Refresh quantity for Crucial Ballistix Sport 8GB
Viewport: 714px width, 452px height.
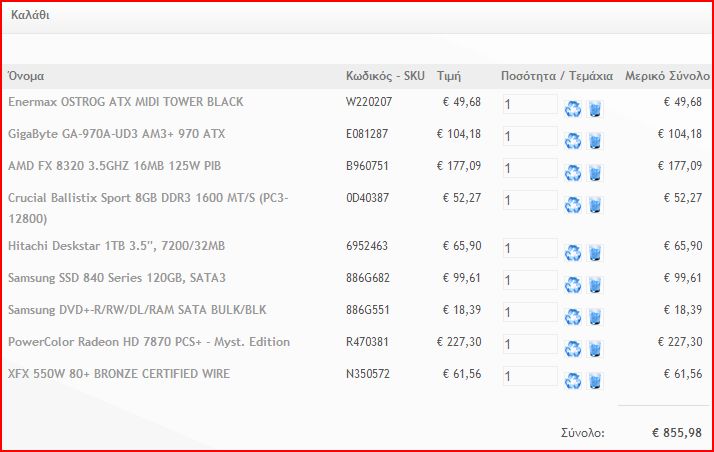click(573, 204)
